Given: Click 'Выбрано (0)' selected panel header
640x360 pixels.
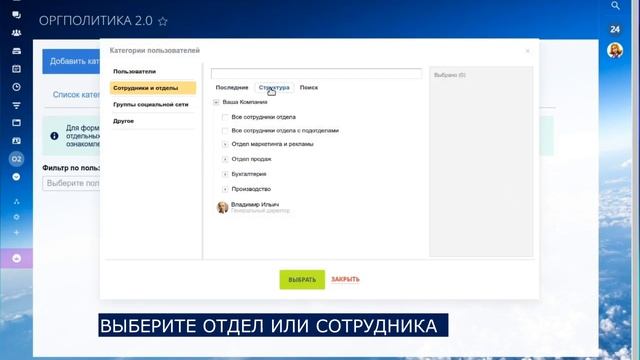Looking at the screenshot, I should tap(450, 75).
